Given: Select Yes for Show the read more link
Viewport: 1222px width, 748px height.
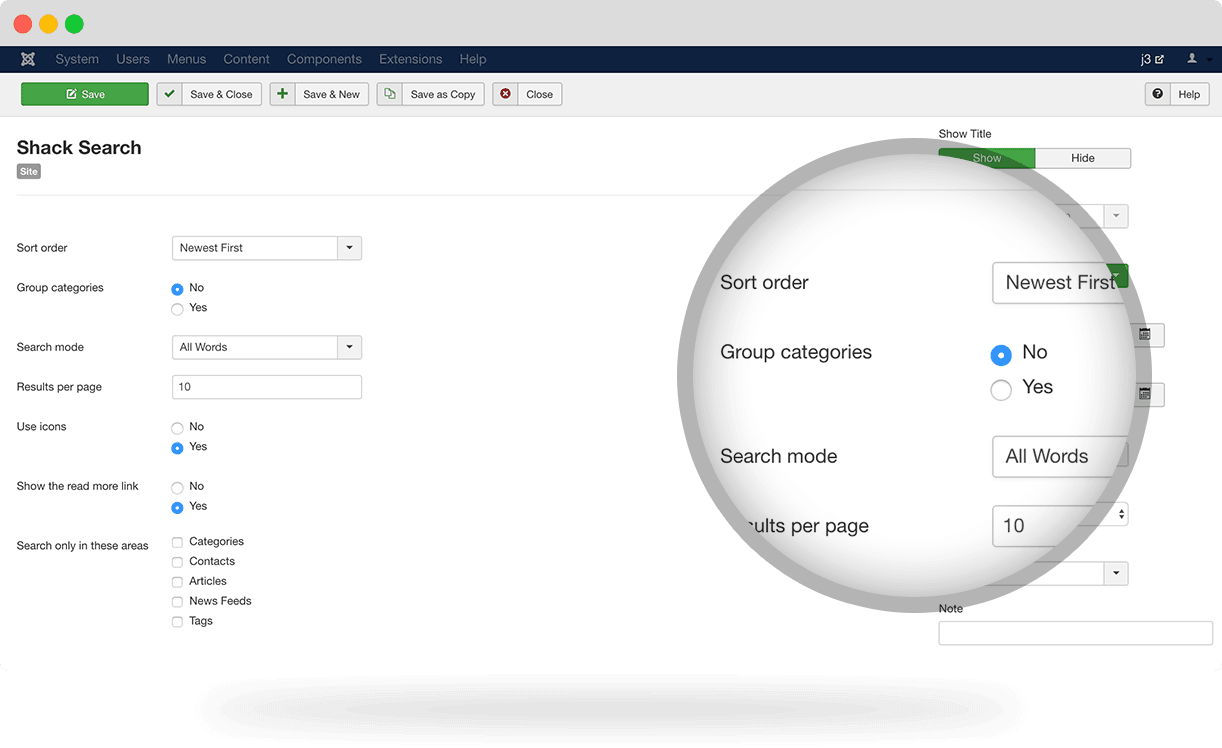Looking at the screenshot, I should click(177, 508).
